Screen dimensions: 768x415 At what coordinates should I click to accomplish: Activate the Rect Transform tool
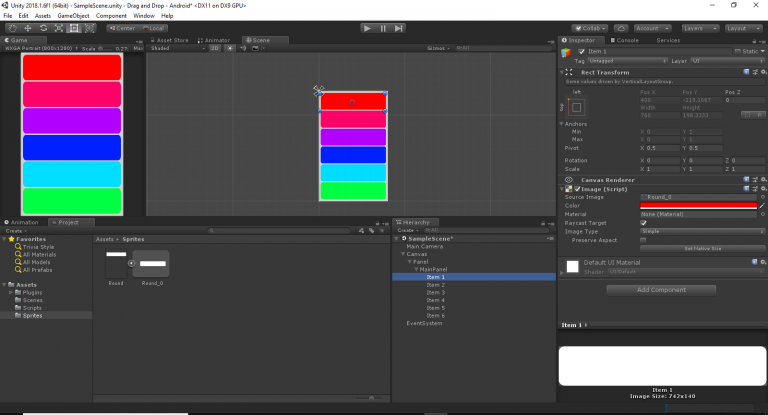pos(74,28)
